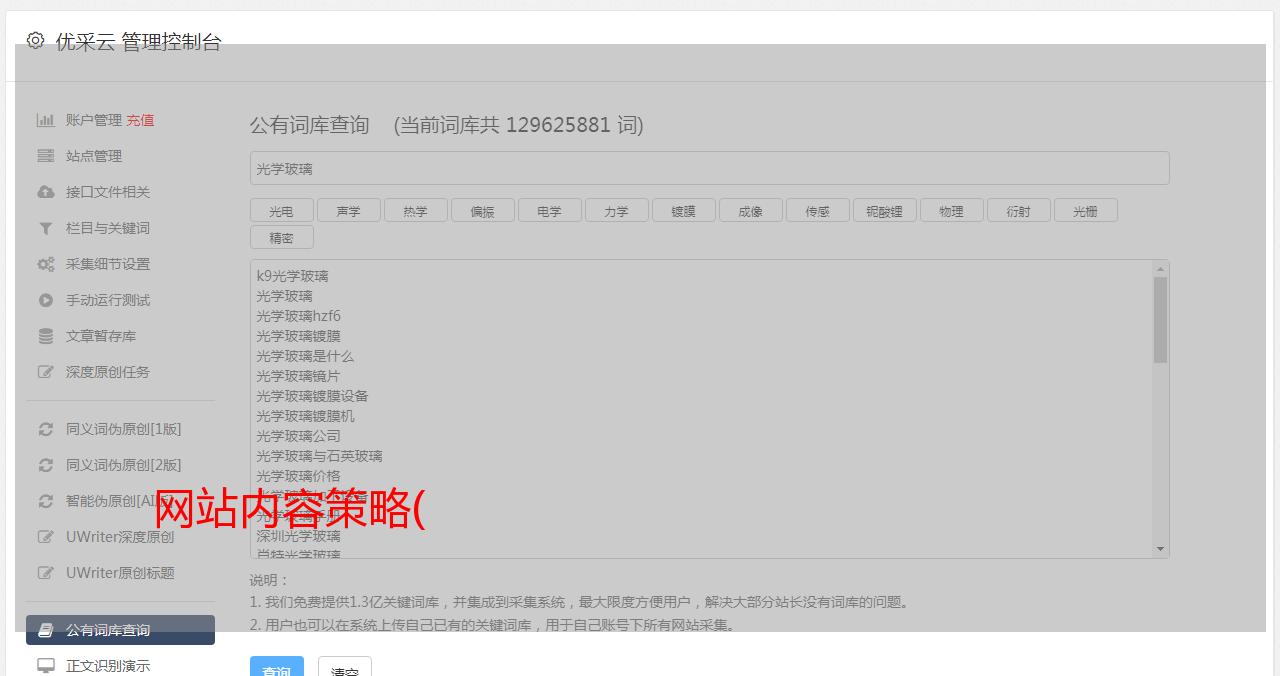Viewport: 1280px width, 676px height.
Task: Choose the 精密 tag button
Action: (x=282, y=238)
